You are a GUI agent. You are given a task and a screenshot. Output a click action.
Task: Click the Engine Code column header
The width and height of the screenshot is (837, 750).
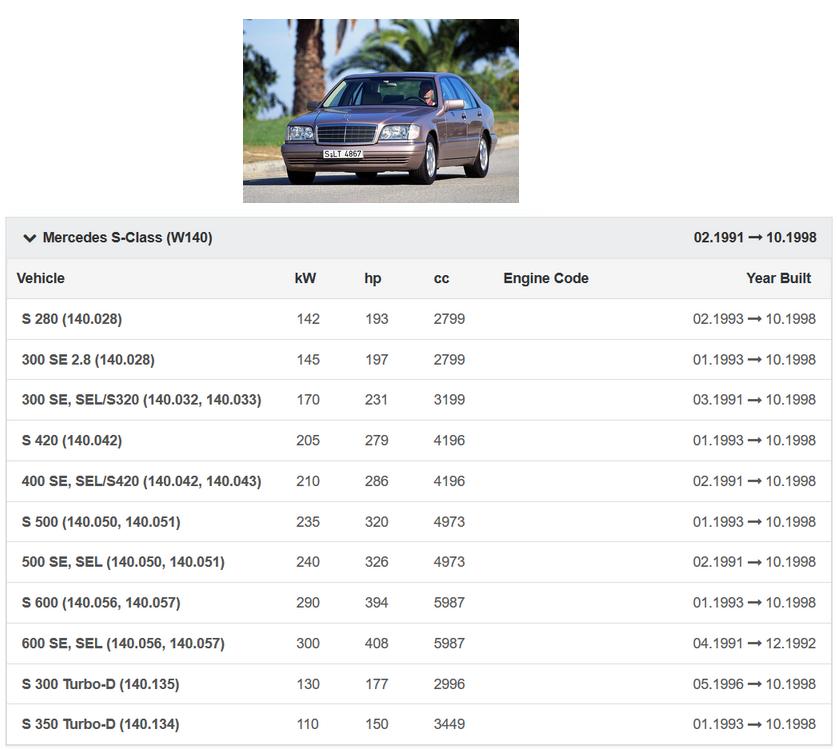tap(546, 278)
